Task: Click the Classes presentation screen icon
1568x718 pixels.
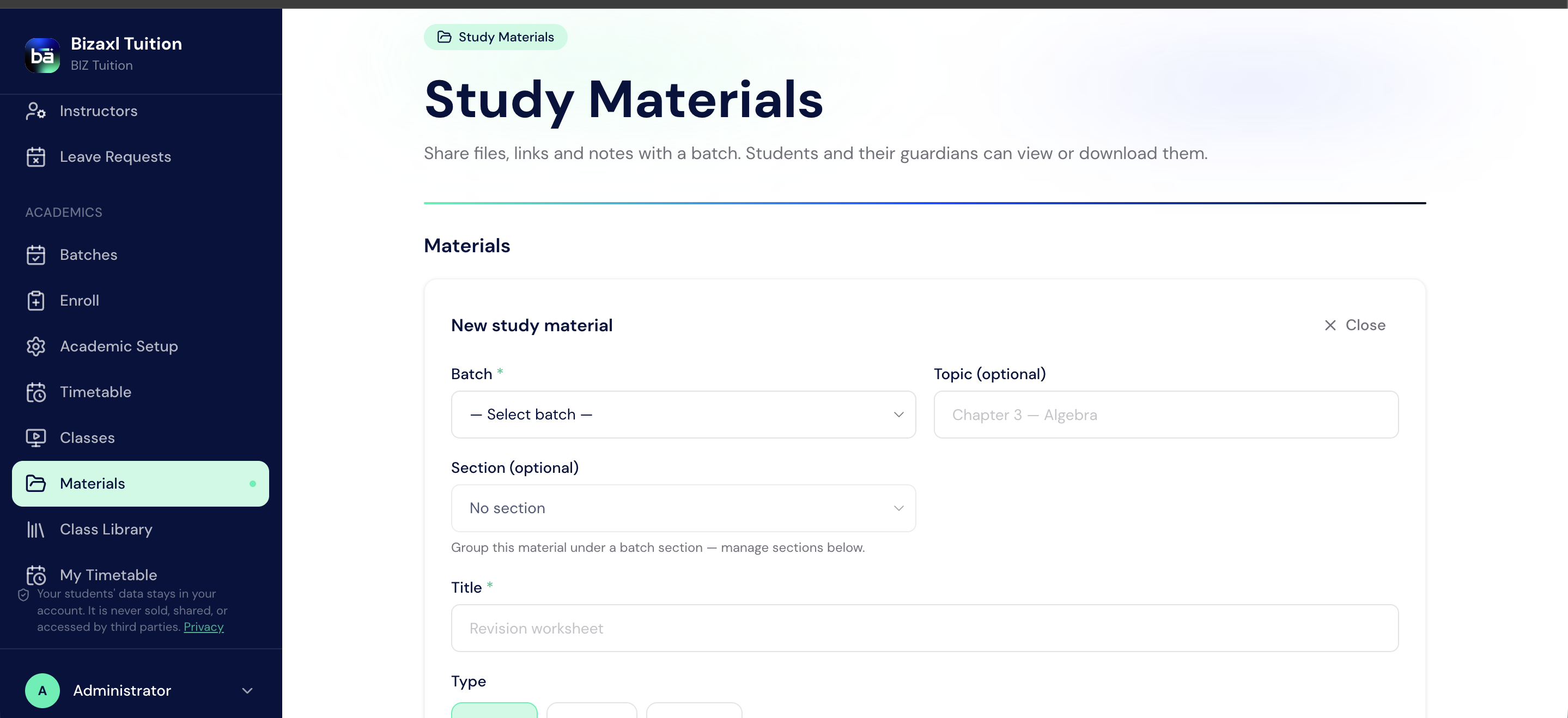Action: (36, 437)
